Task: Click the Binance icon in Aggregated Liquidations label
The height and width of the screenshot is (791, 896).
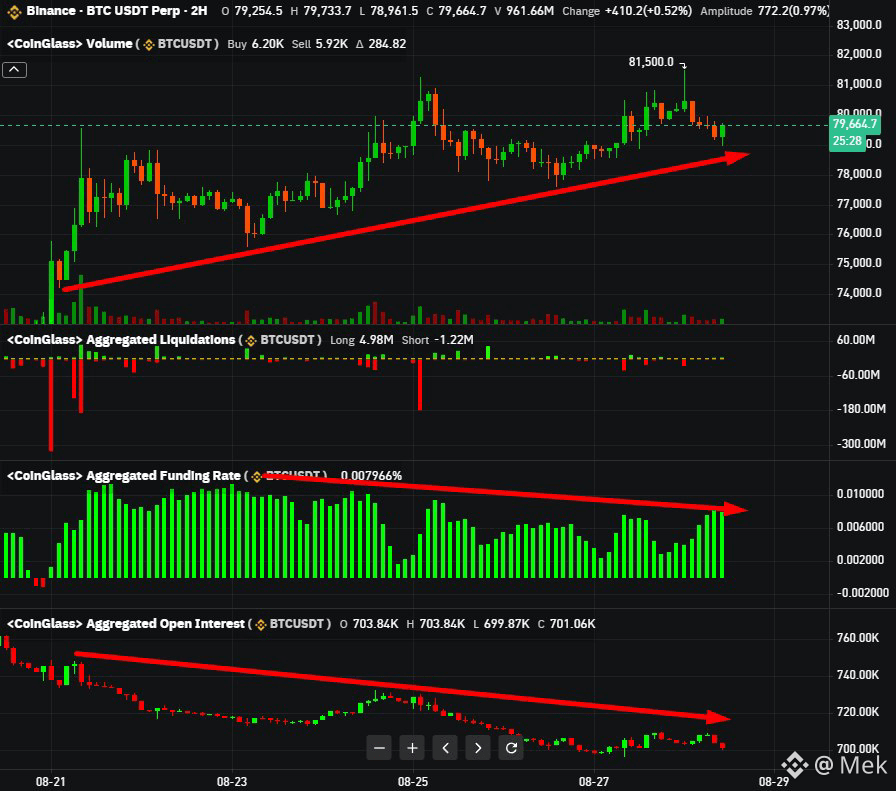Action: pyautogui.click(x=251, y=341)
